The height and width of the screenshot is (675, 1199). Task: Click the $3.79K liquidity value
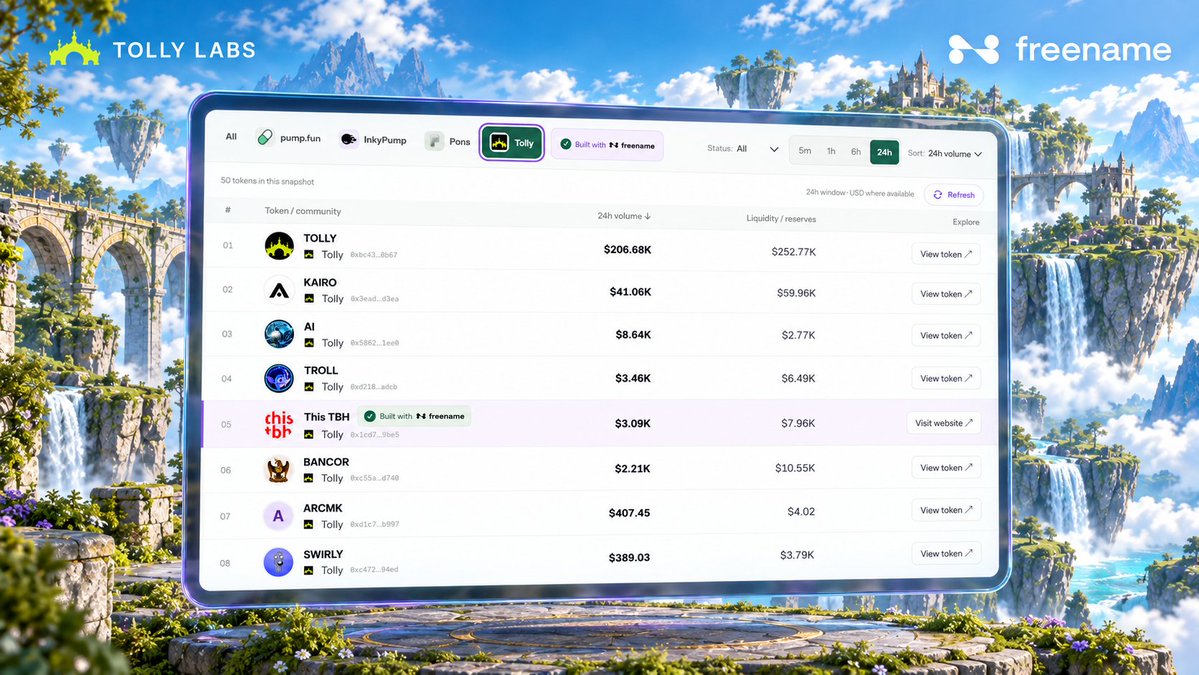coord(797,555)
